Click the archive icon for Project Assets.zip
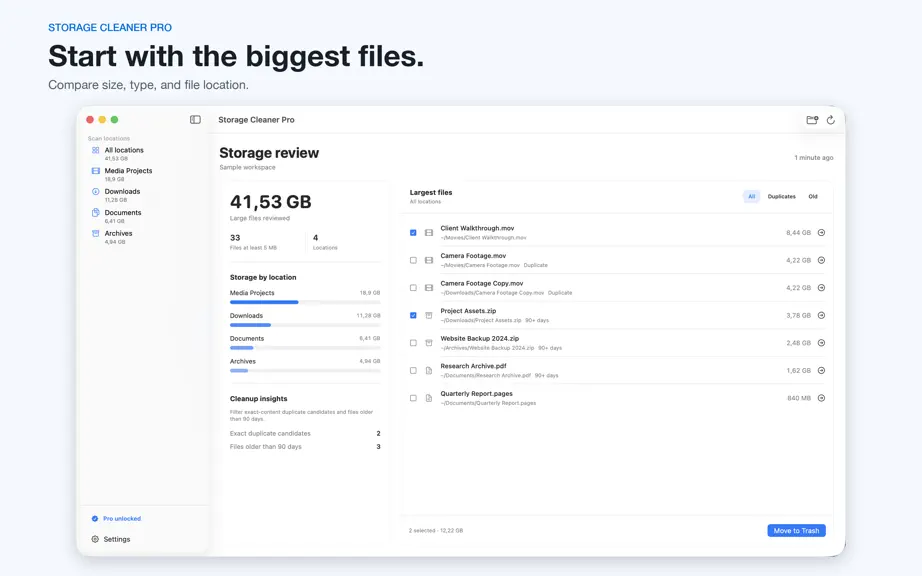This screenshot has height=576, width=922. [x=429, y=316]
